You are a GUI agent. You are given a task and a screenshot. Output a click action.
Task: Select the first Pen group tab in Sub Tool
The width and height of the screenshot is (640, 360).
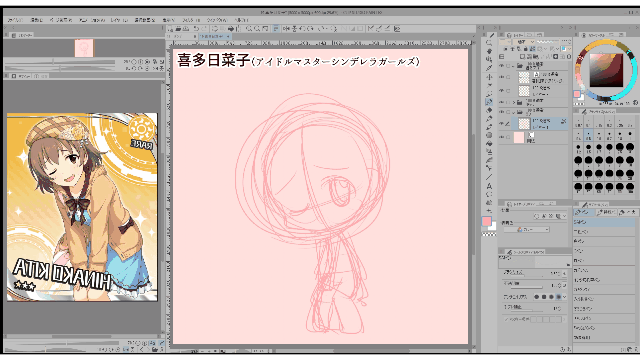[x=584, y=212]
